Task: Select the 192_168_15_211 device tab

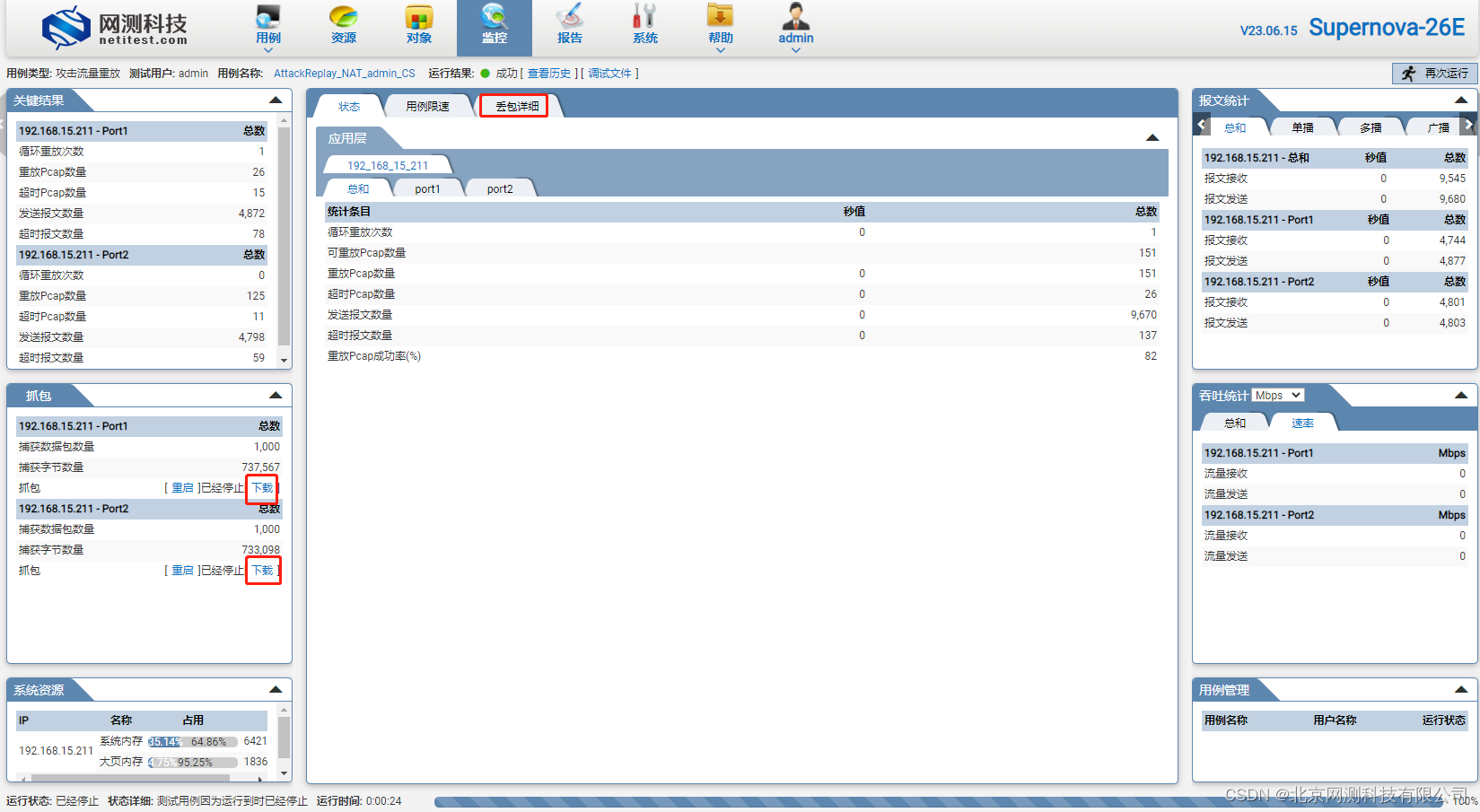Action: pyautogui.click(x=388, y=165)
